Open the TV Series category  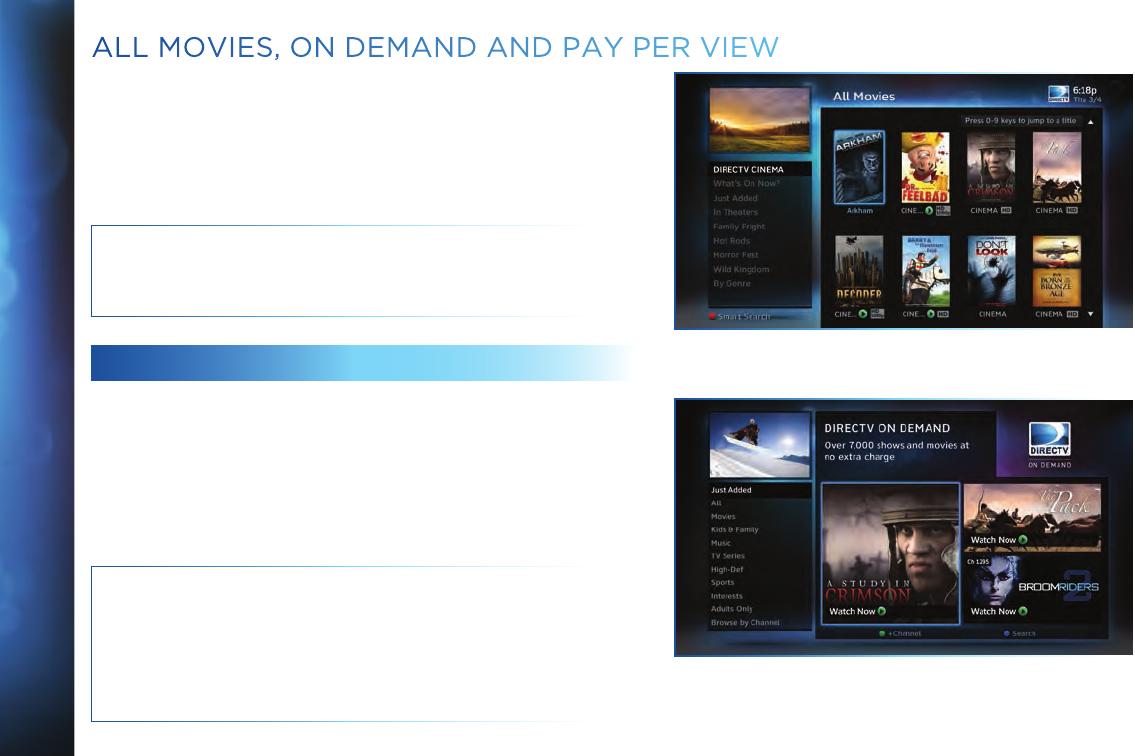coord(727,556)
